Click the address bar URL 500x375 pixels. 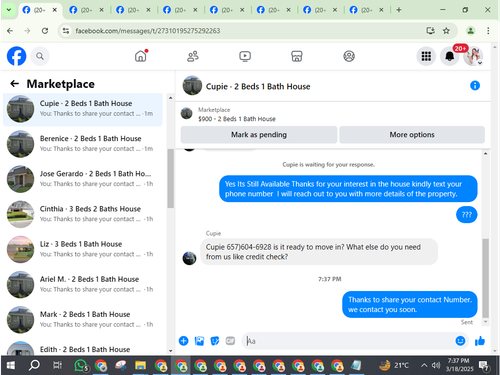pyautogui.click(x=148, y=31)
